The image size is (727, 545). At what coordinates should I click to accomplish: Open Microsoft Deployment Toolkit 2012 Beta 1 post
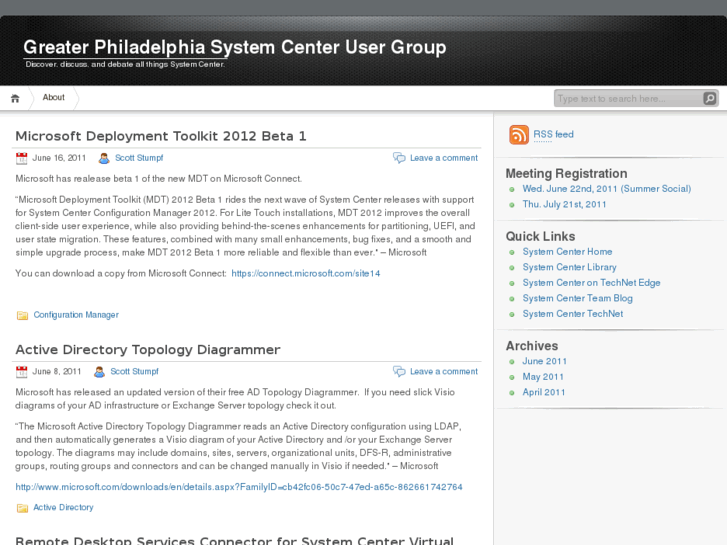pyautogui.click(x=160, y=136)
